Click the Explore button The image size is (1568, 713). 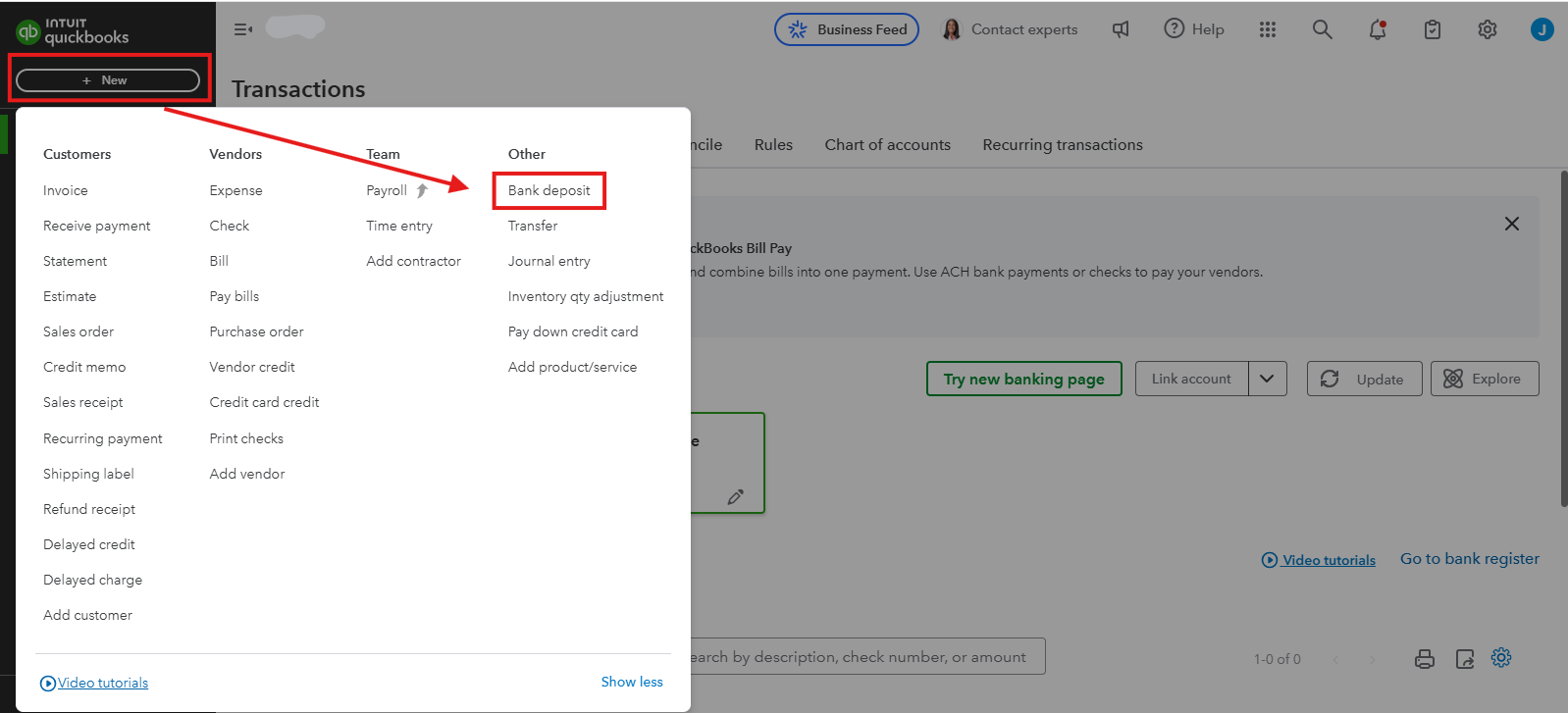tap(1485, 379)
